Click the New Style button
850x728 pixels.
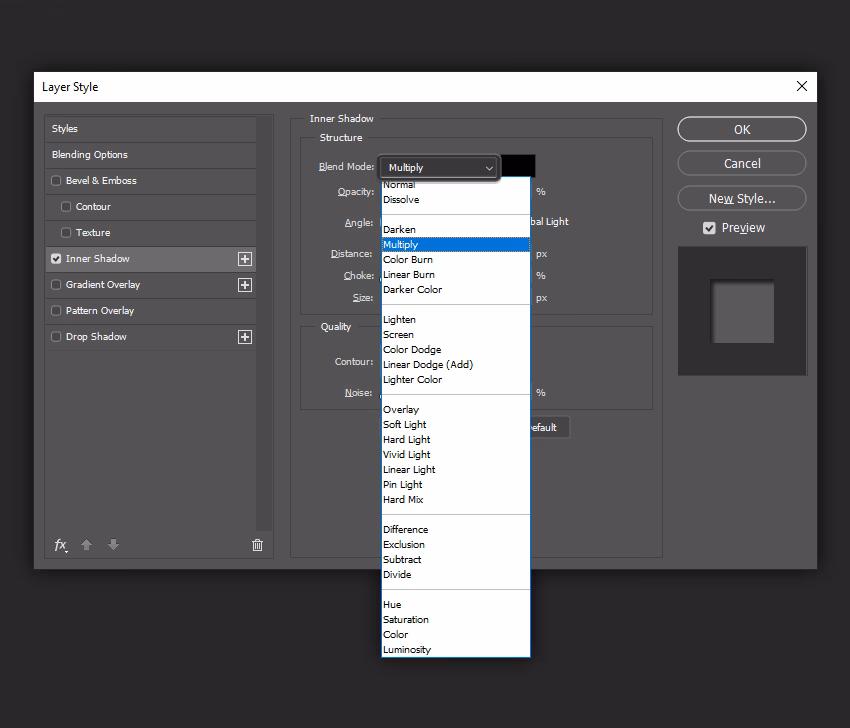(x=741, y=198)
